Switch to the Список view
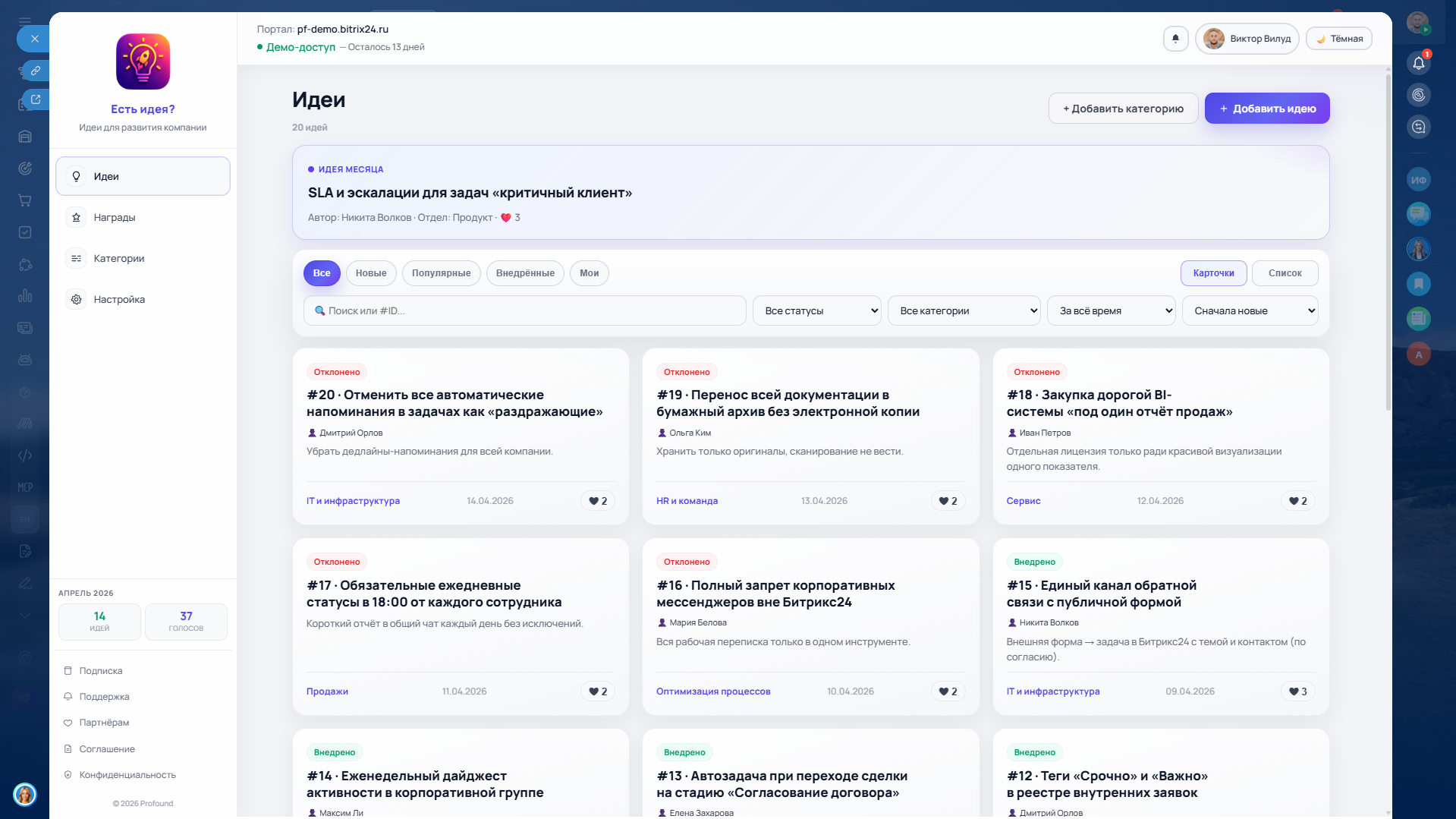 click(1285, 273)
